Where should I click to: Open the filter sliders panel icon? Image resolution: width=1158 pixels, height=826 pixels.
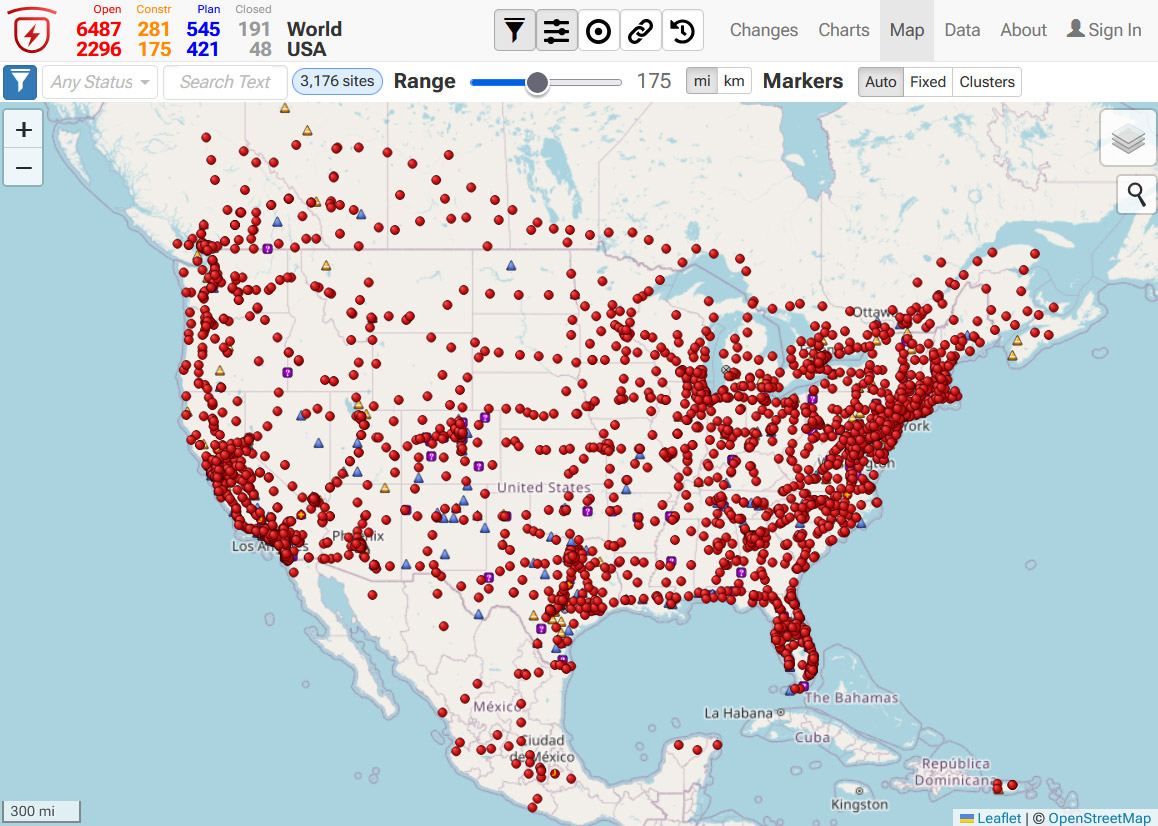tap(557, 30)
